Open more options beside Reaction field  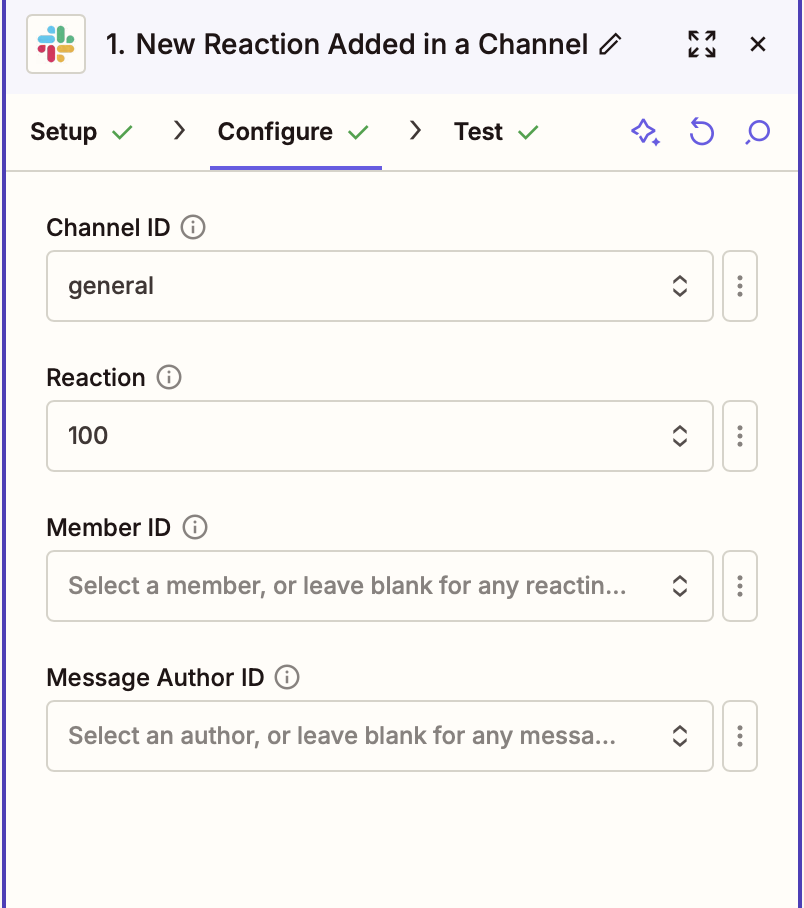[740, 436]
